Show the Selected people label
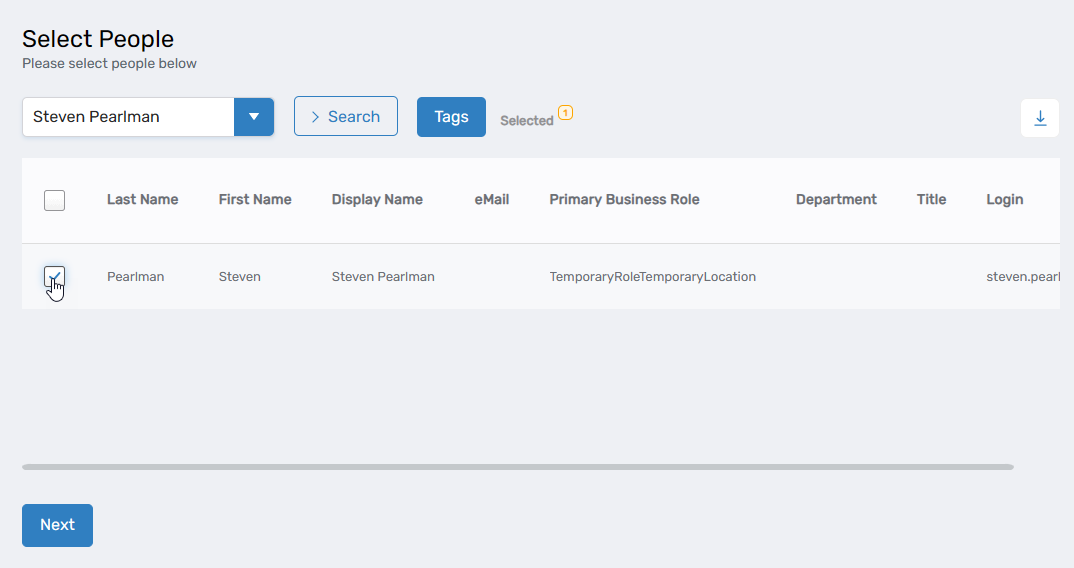 pos(526,121)
